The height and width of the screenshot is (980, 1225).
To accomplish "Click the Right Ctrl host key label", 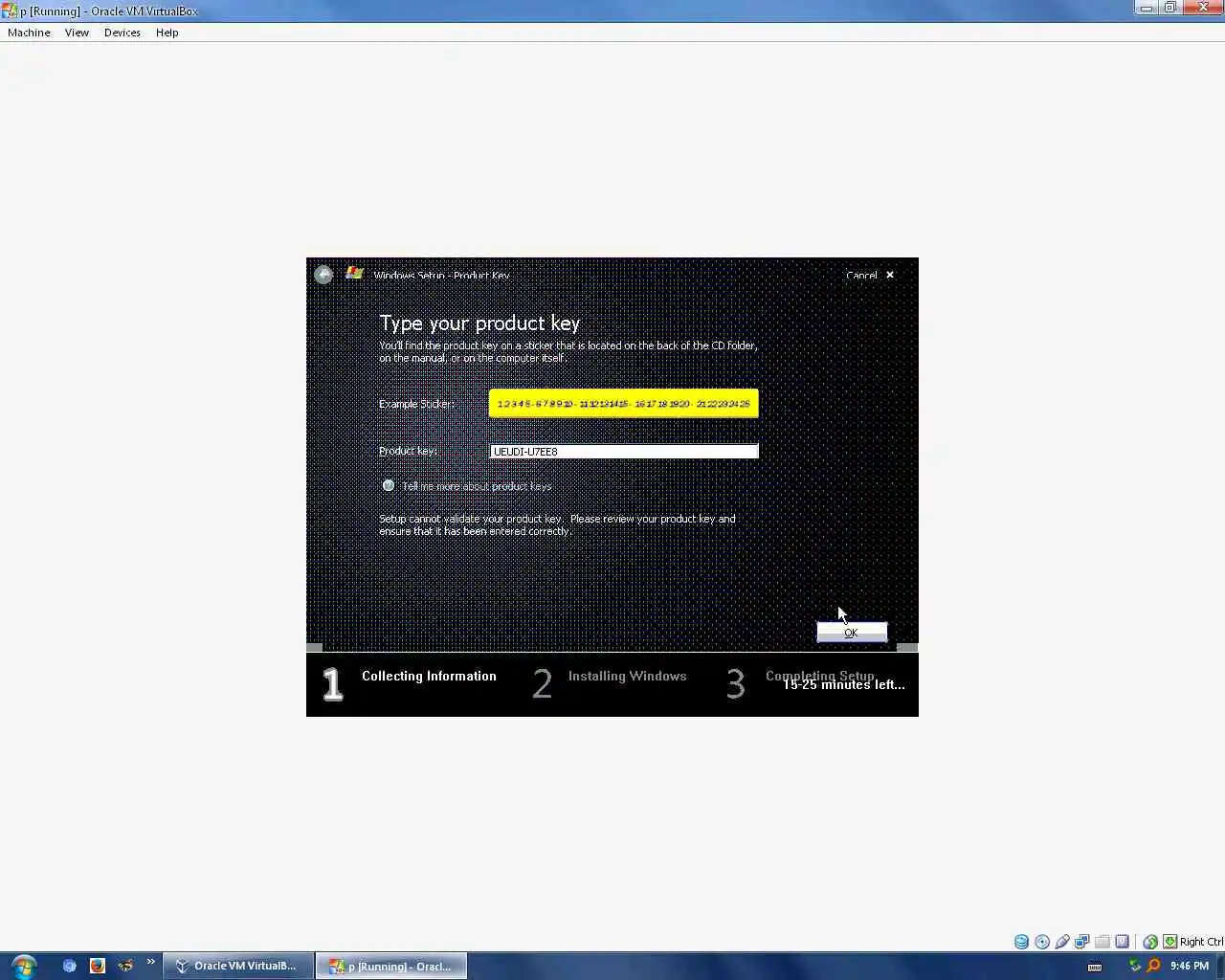I will [1201, 942].
